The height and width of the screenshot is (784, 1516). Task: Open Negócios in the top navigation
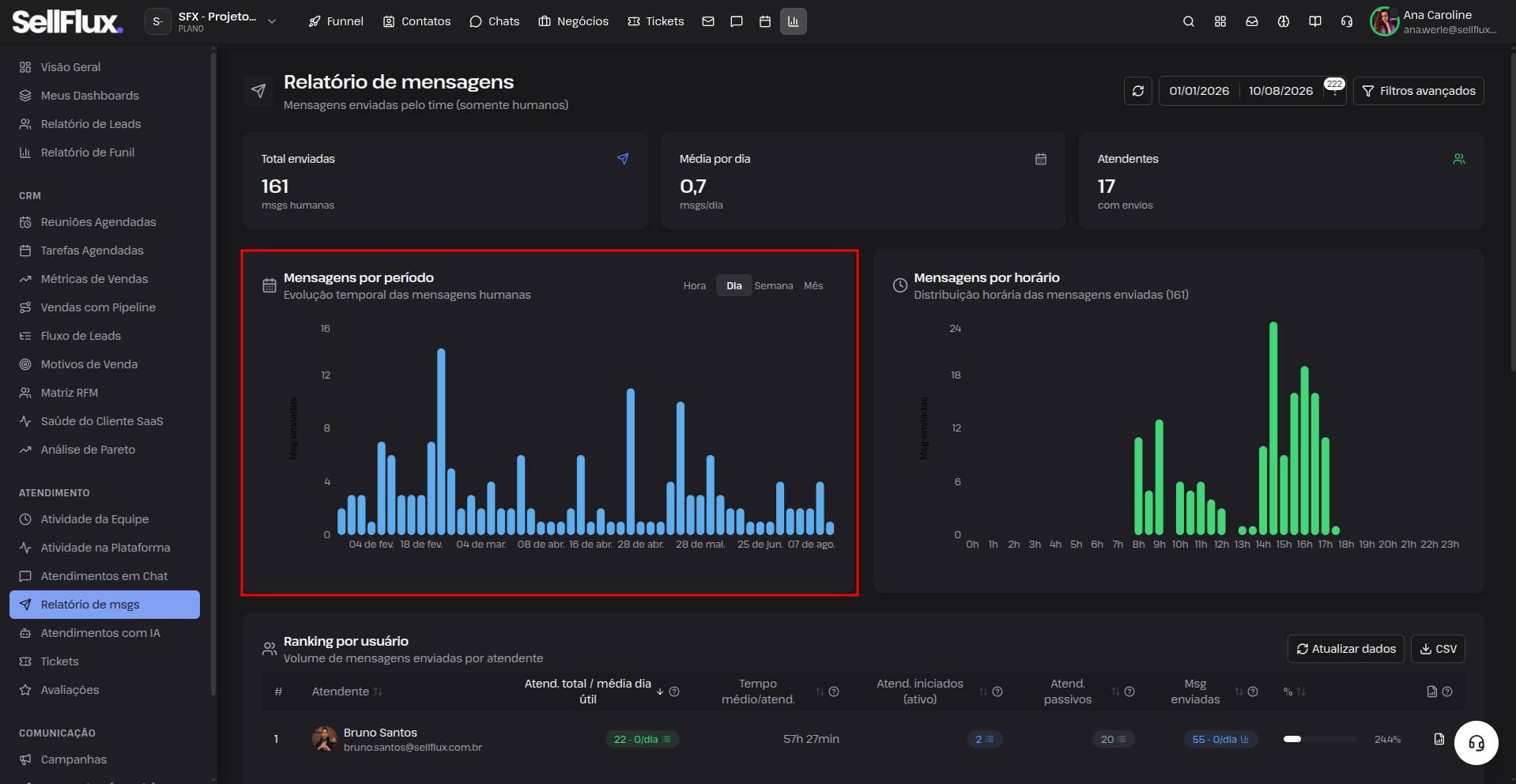(x=574, y=21)
